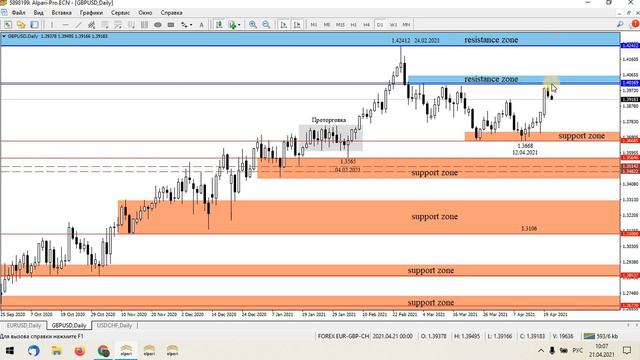
Task: Open the Windows notification center
Action: click(x=627, y=351)
